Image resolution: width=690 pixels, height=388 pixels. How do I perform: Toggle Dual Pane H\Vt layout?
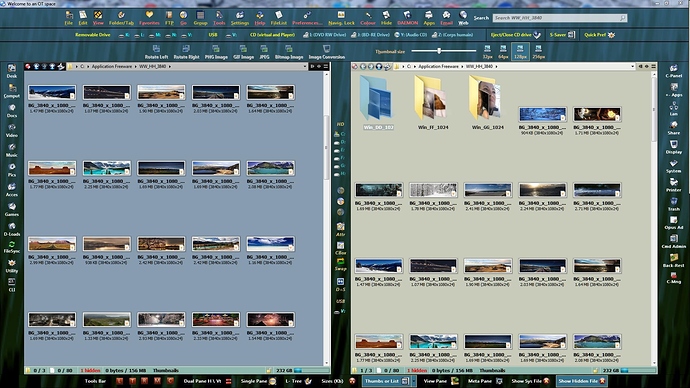[207, 381]
